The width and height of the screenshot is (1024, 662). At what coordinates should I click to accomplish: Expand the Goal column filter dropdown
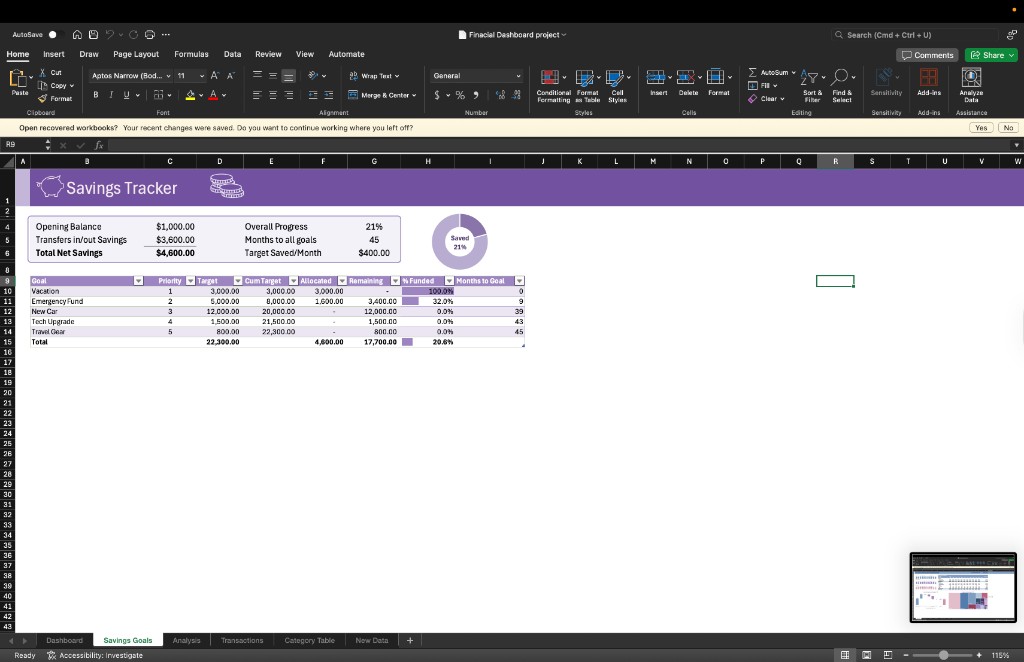pyautogui.click(x=139, y=281)
